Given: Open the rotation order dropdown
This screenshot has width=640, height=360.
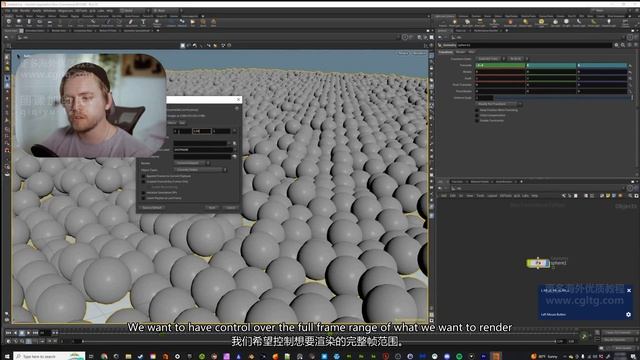Looking at the screenshot, I should tap(518, 58).
